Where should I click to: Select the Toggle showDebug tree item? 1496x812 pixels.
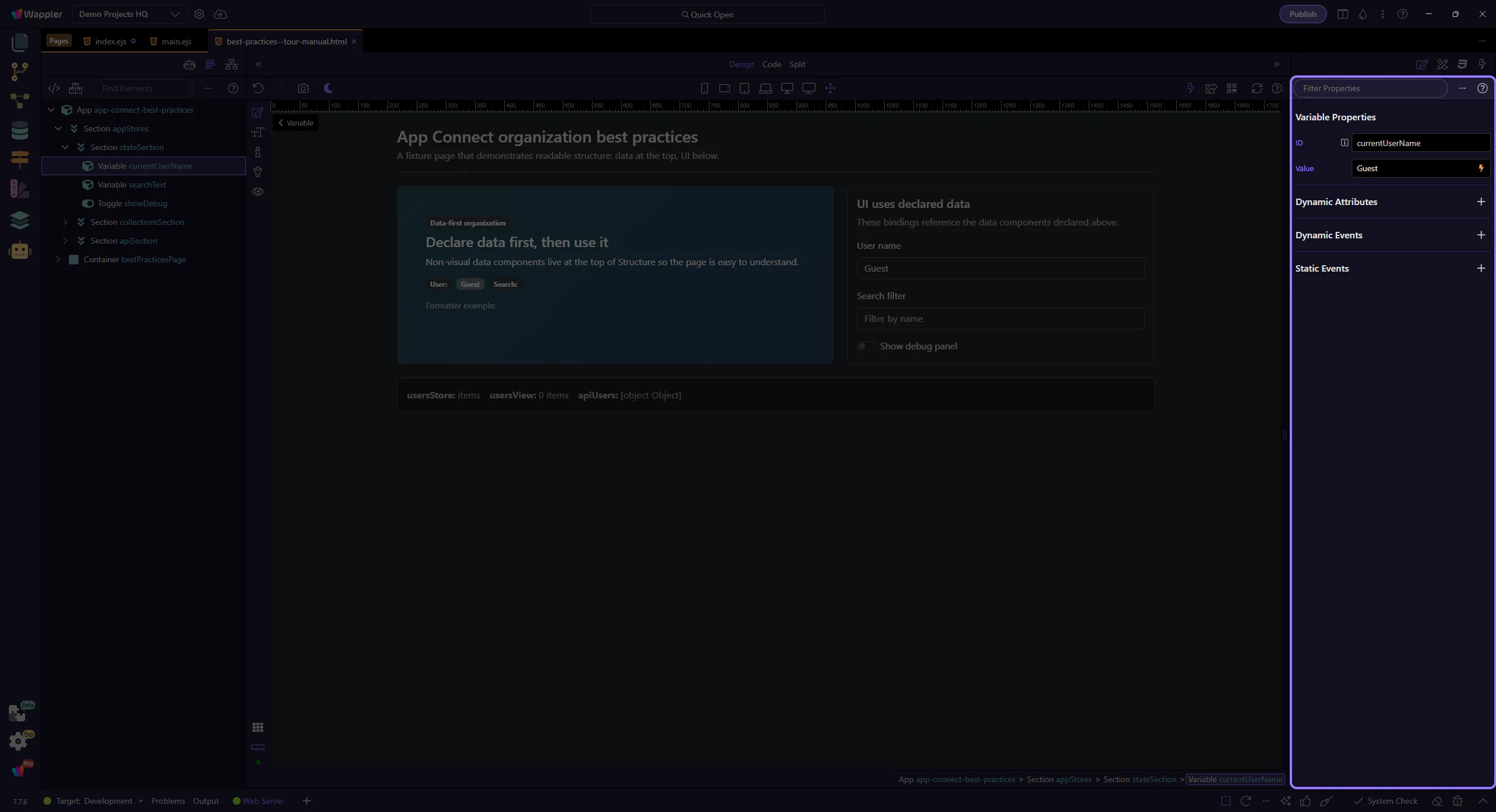(132, 203)
